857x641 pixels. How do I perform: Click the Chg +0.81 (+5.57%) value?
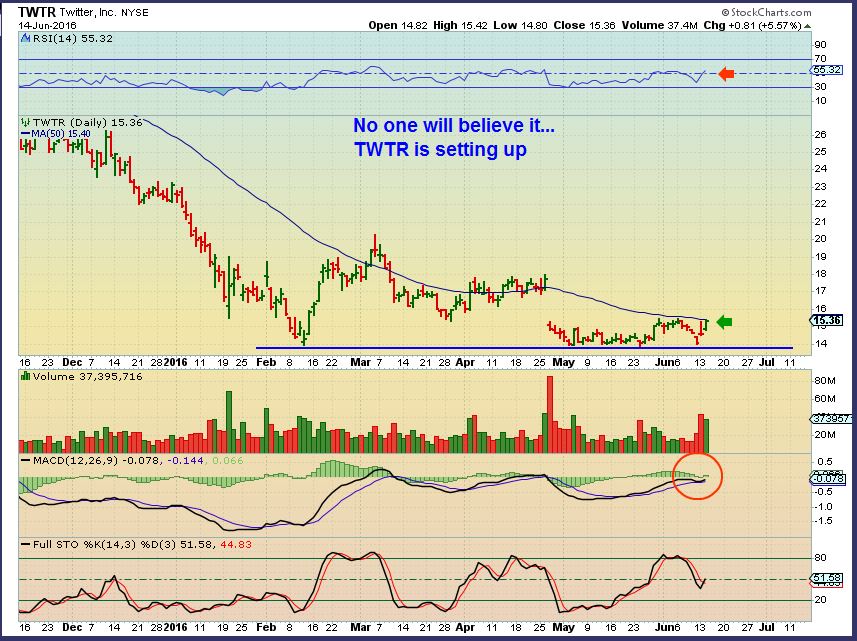(x=753, y=25)
